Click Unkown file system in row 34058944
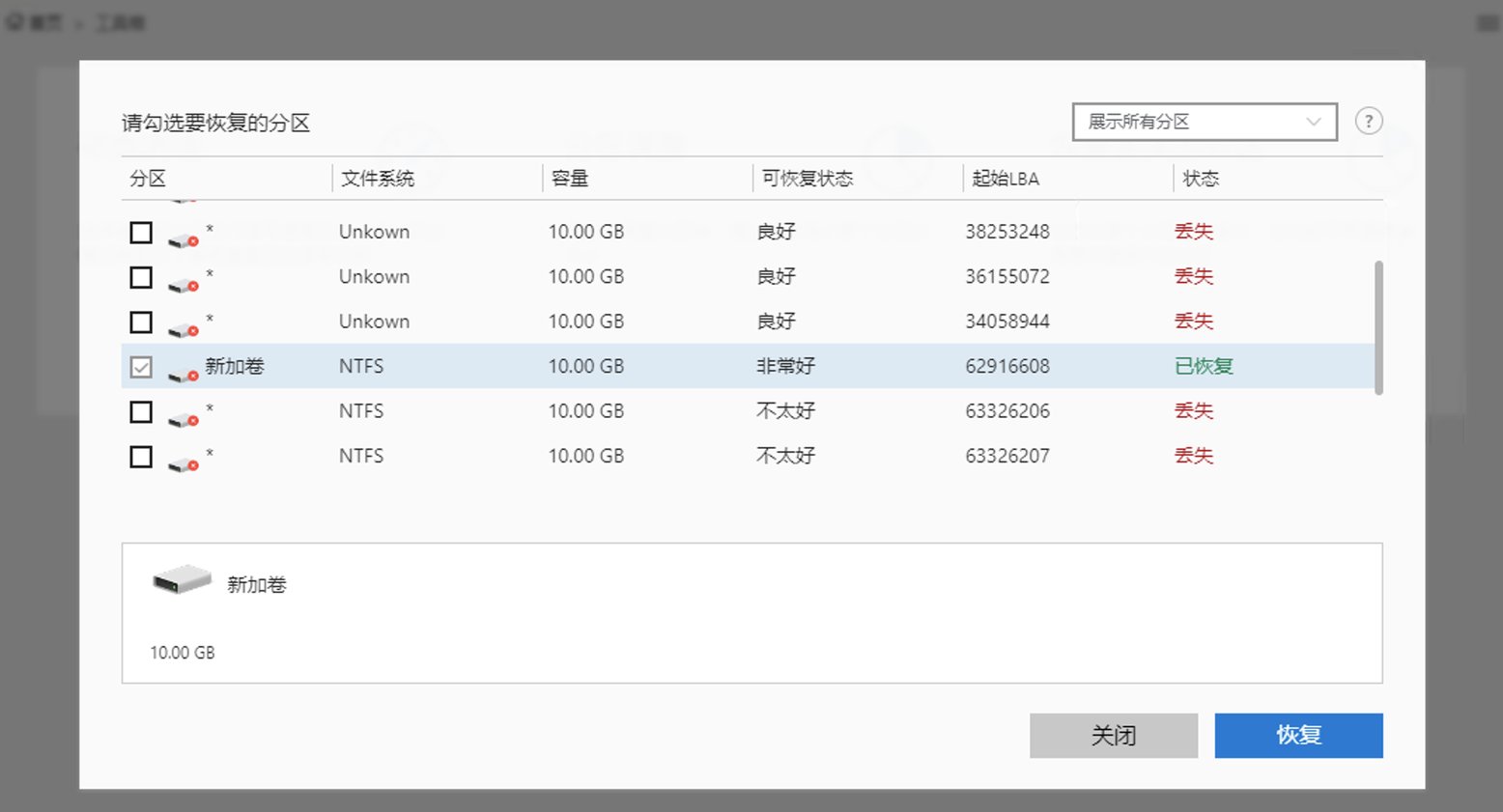This screenshot has height=812, width=1503. (x=374, y=322)
